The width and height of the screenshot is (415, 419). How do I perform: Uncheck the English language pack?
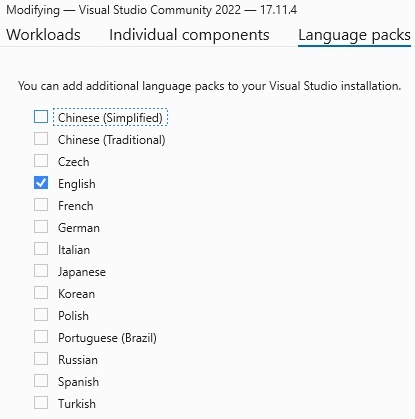[x=41, y=183]
